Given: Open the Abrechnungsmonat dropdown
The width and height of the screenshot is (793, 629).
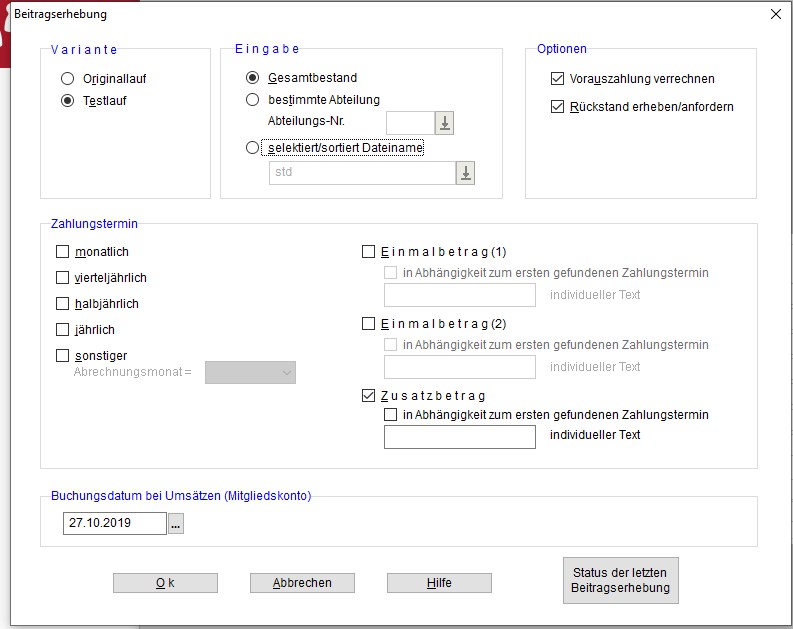Looking at the screenshot, I should click(x=250, y=372).
